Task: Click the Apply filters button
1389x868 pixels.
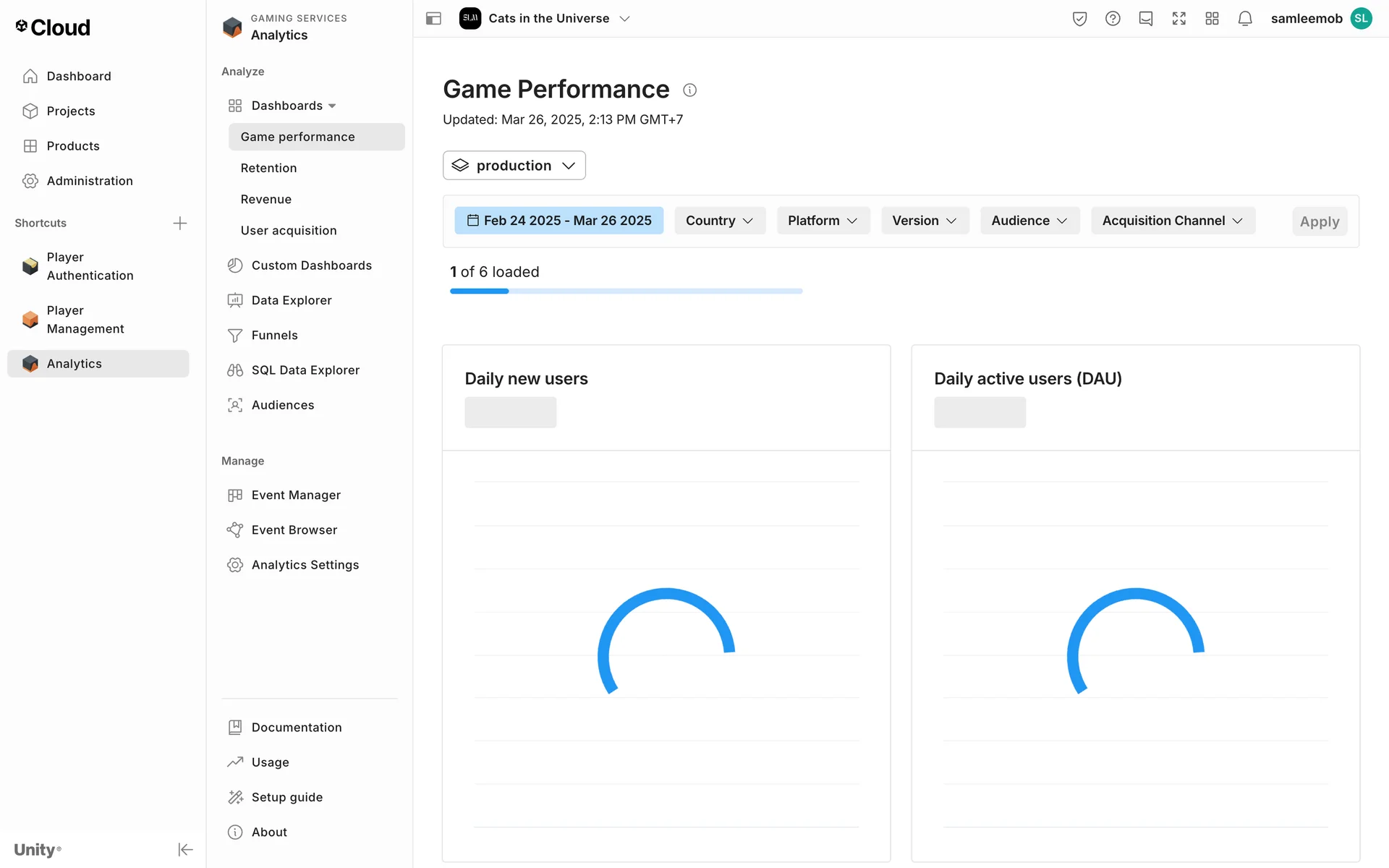Action: pos(1319,221)
